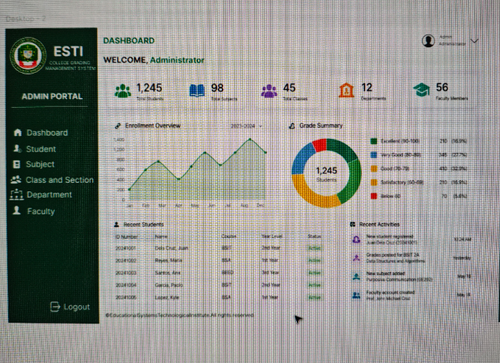Click the Active status for Lopez, Kyle
This screenshot has height=363, width=500.
(314, 297)
